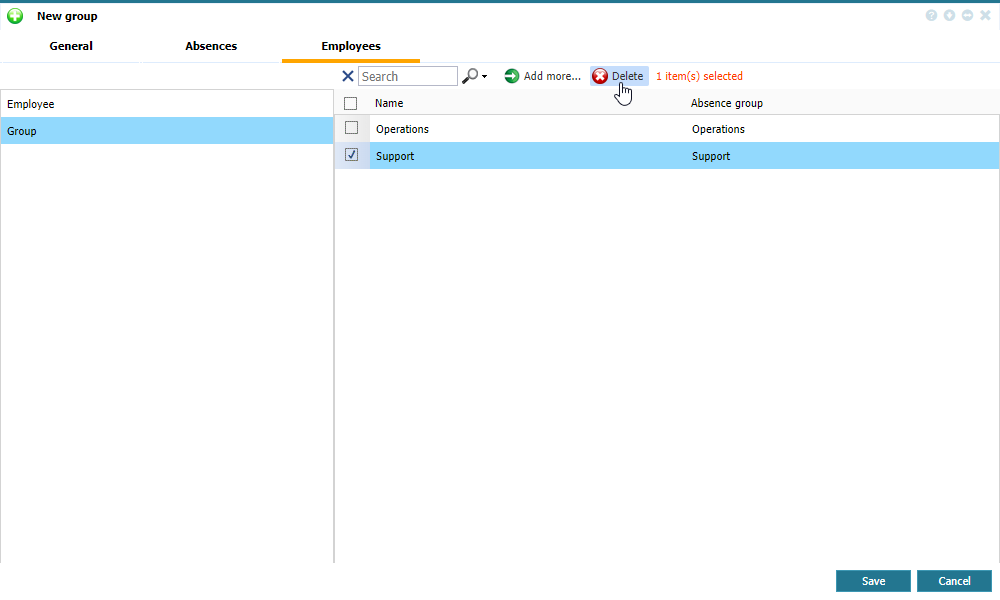
Task: Open the search options dropdown arrow
Action: tap(484, 77)
